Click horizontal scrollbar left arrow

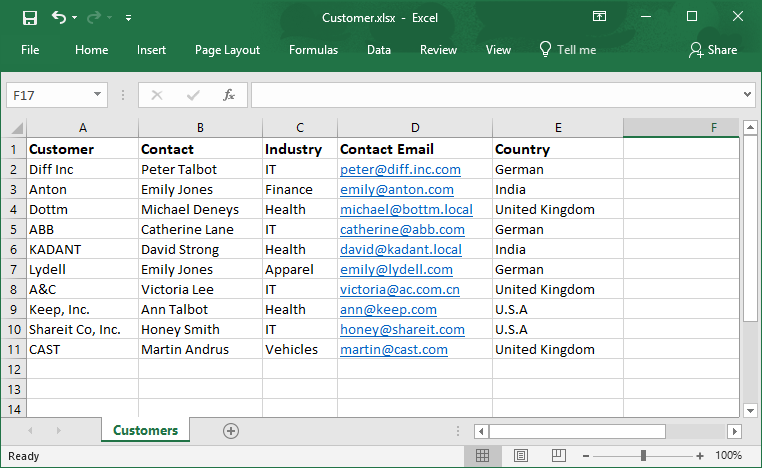tap(481, 431)
